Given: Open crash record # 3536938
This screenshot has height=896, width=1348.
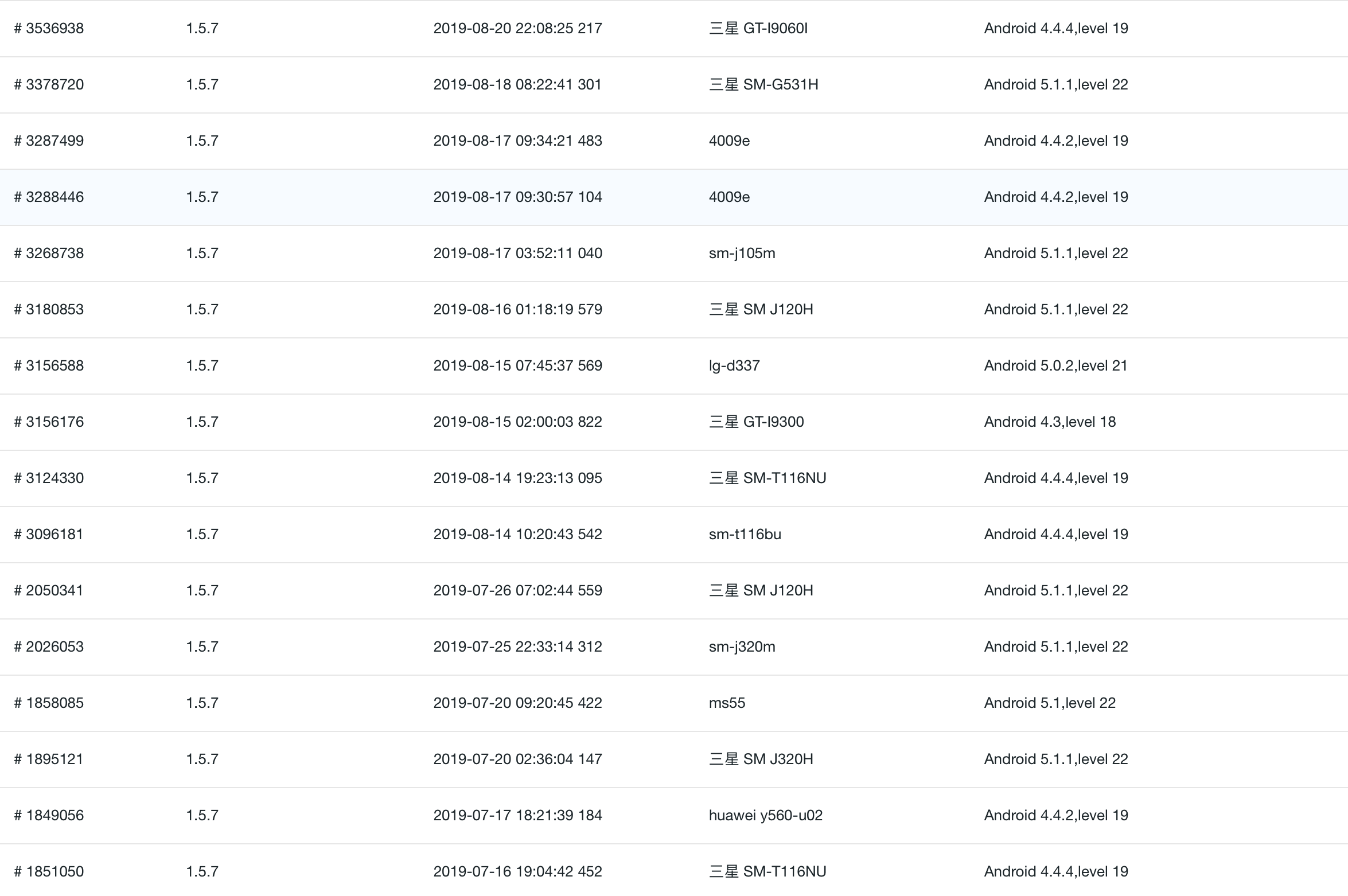Looking at the screenshot, I should coord(49,28).
